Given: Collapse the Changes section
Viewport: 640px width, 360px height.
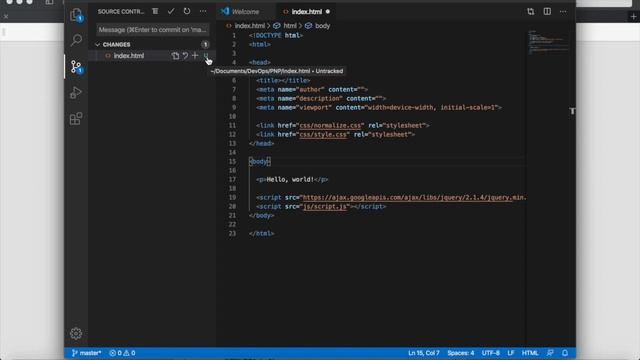Looking at the screenshot, I should tap(116, 44).
